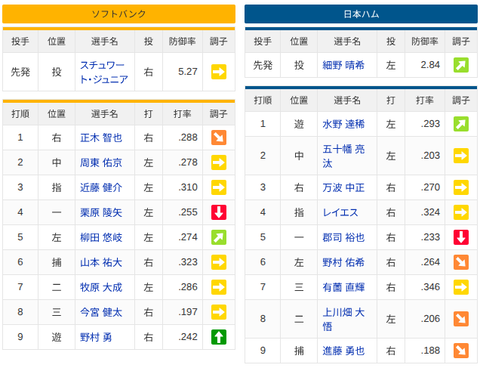Click the dark green up arrow for 野村 勇

tap(219, 337)
